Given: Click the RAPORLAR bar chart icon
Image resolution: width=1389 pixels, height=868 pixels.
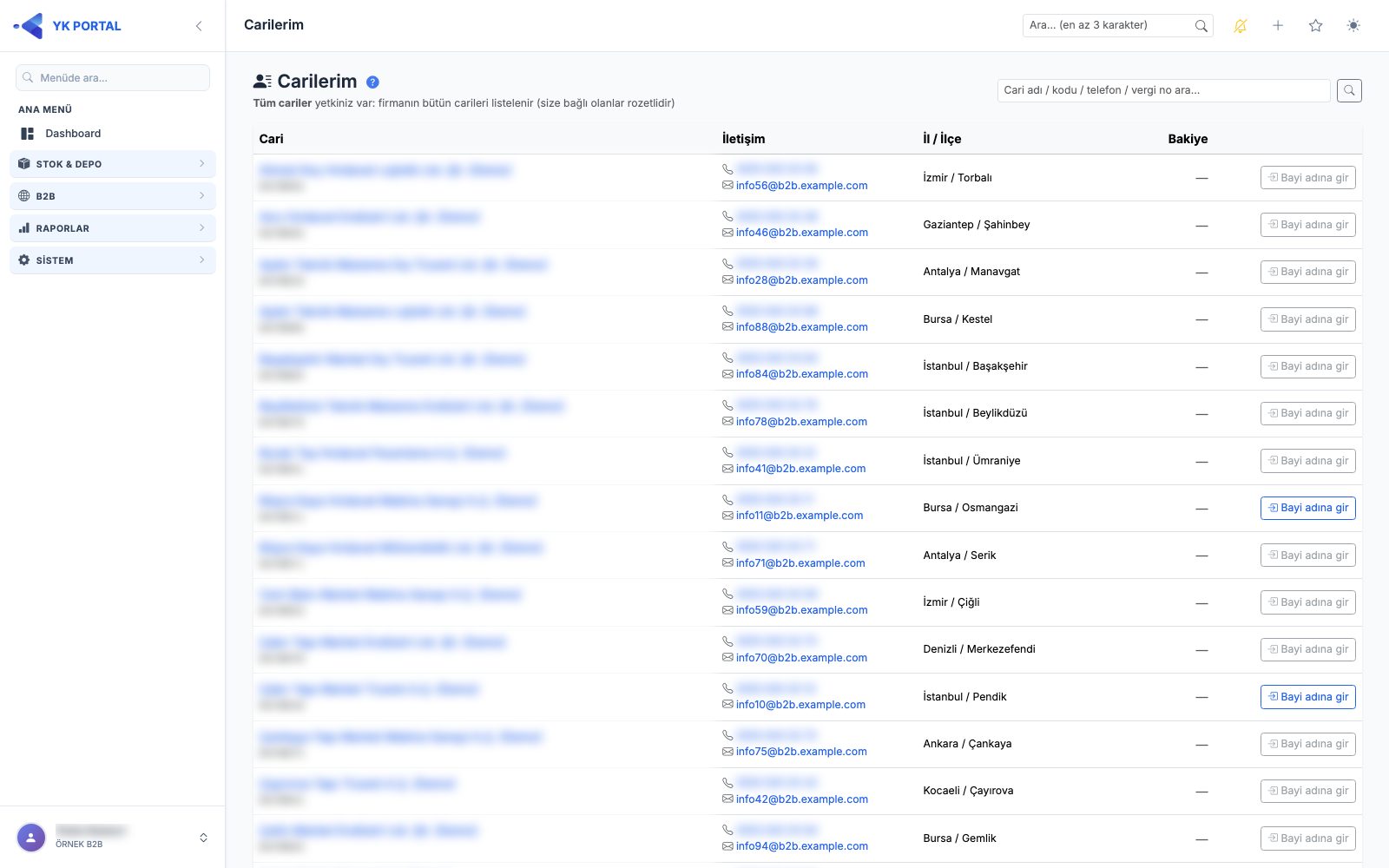Looking at the screenshot, I should (24, 228).
